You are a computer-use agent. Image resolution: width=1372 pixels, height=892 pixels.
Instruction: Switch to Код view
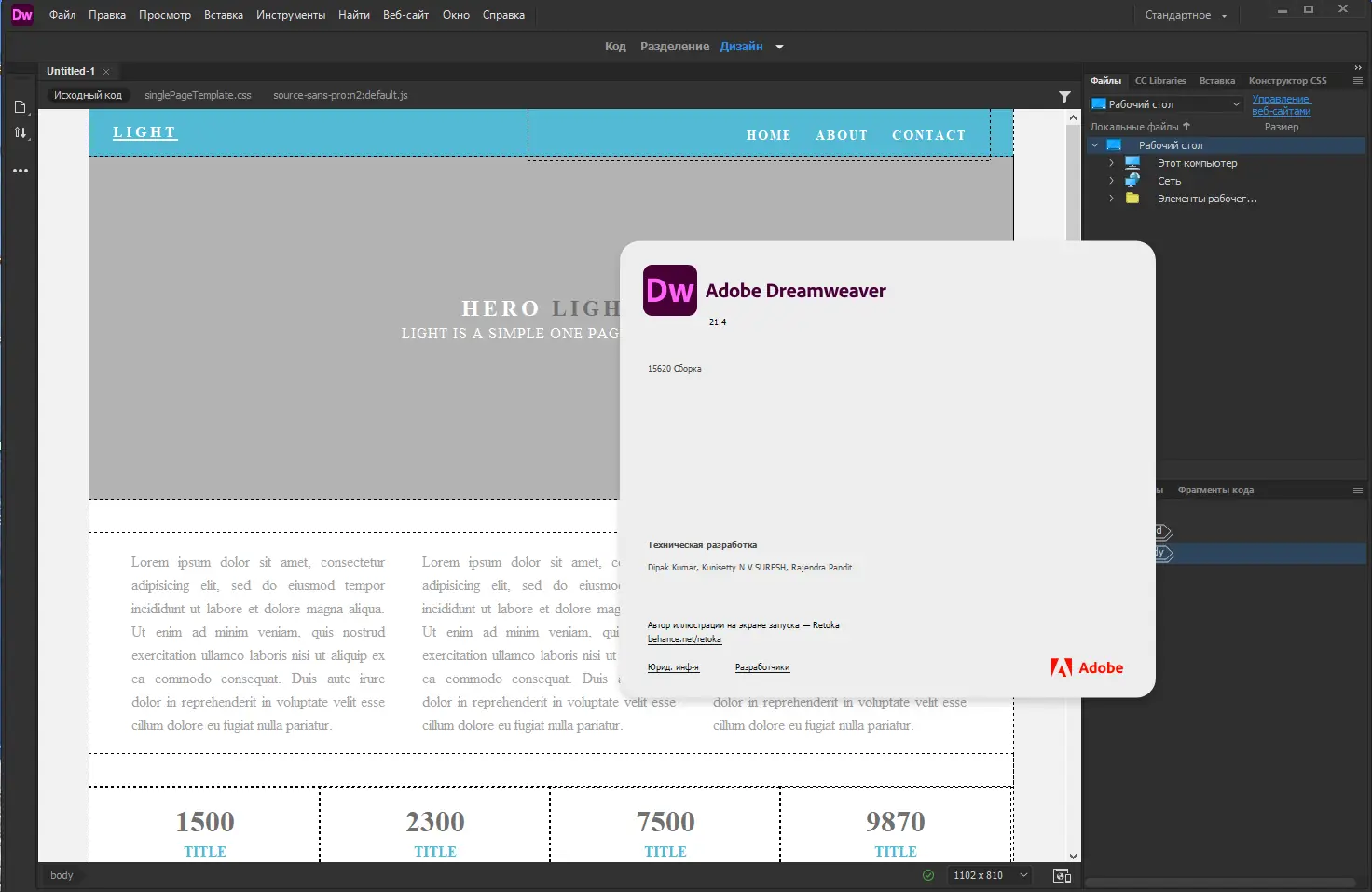(x=615, y=47)
